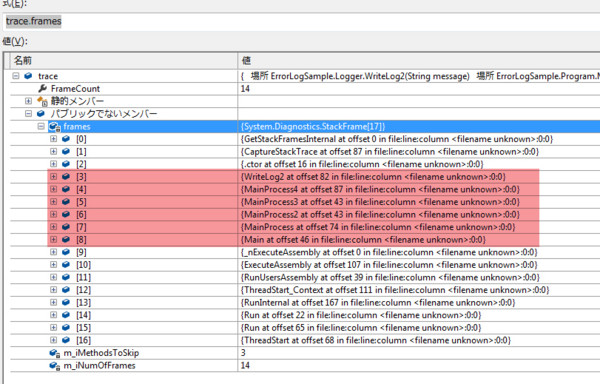Expand frame [7] MainProcess entry
The height and width of the screenshot is (384, 600).
54,227
